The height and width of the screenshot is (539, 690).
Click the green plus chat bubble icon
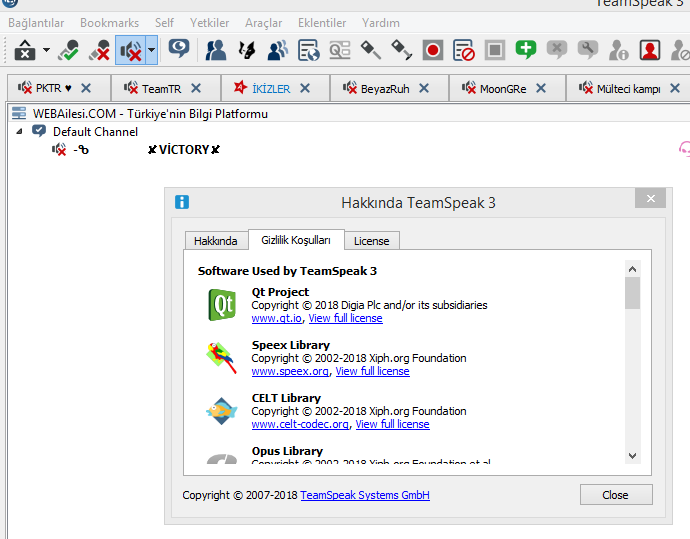(x=526, y=49)
